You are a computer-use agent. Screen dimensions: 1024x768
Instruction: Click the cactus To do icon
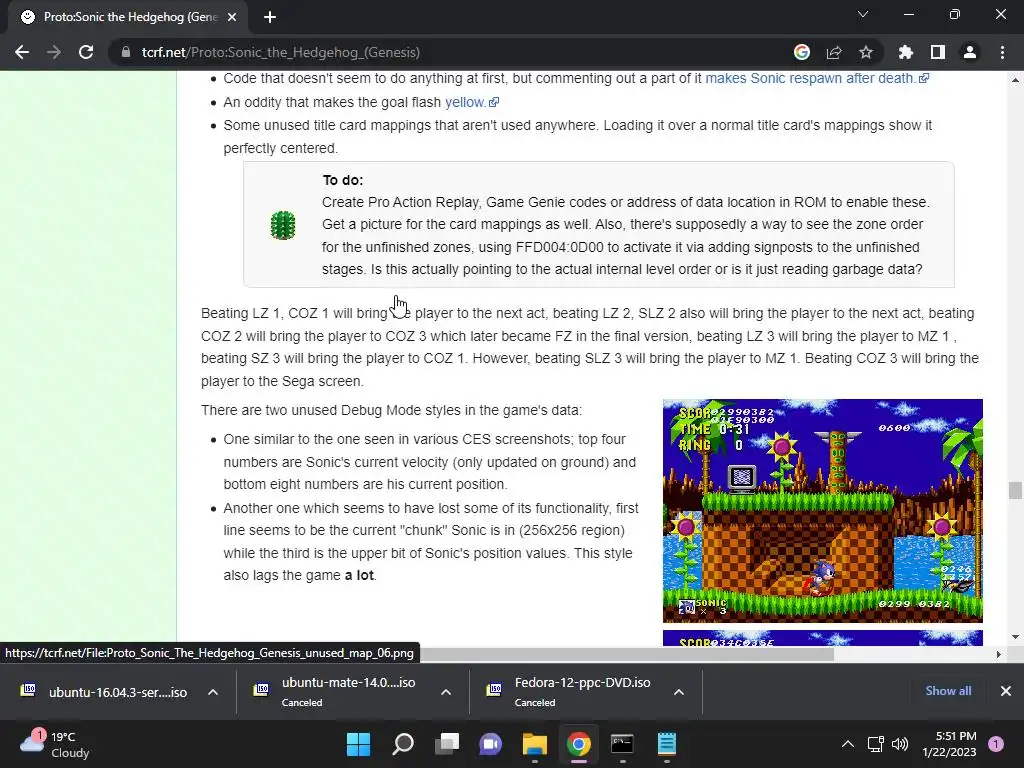tap(283, 225)
